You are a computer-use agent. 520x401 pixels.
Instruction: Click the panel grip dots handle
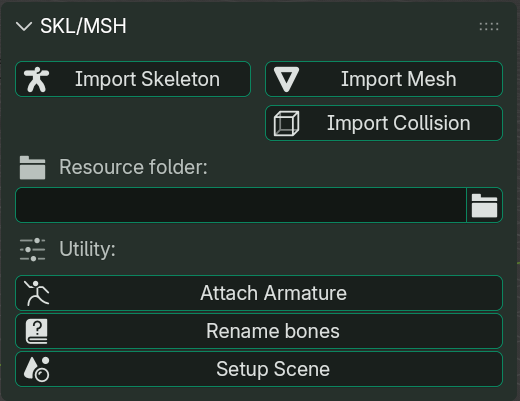tap(489, 26)
